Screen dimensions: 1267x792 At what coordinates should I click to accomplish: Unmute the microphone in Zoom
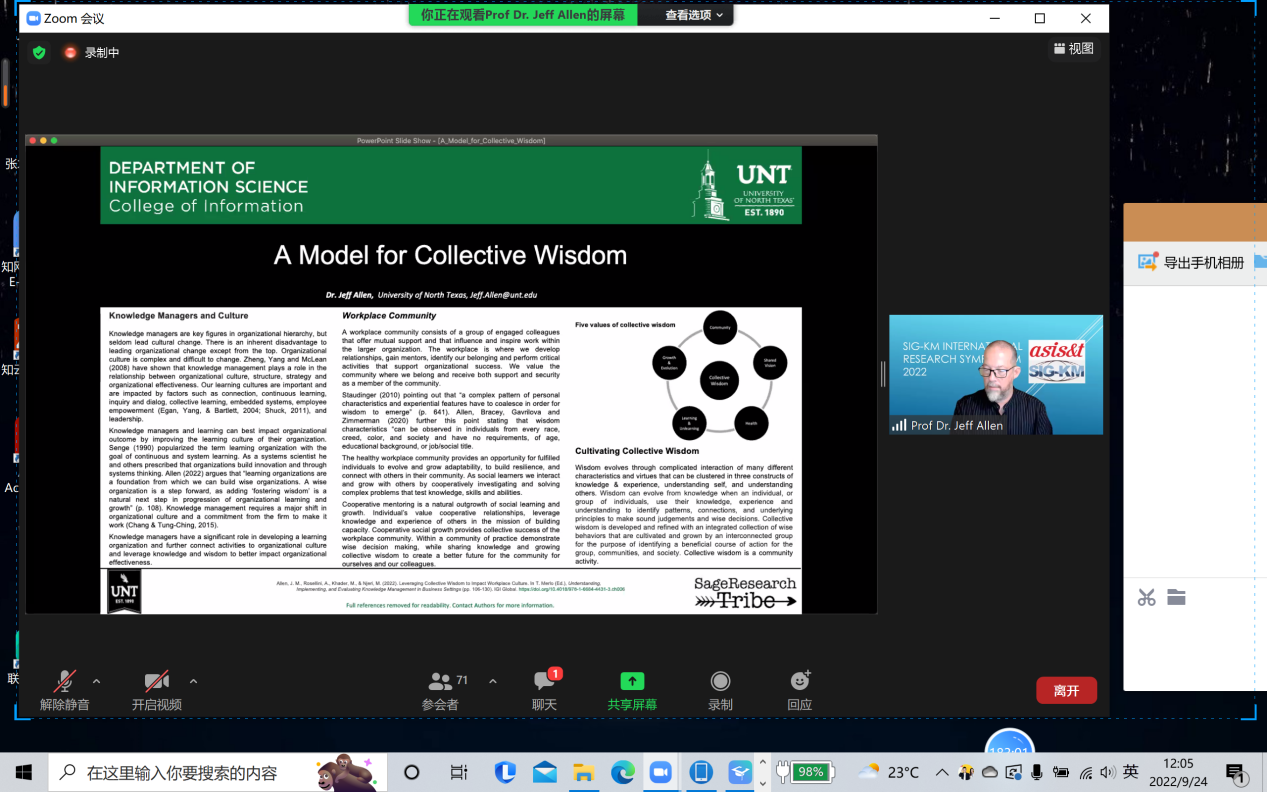click(64, 682)
